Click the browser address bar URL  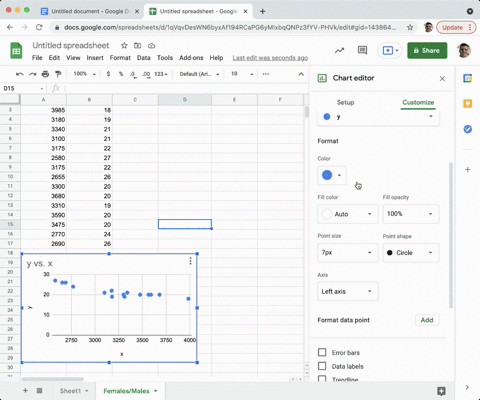[230, 27]
